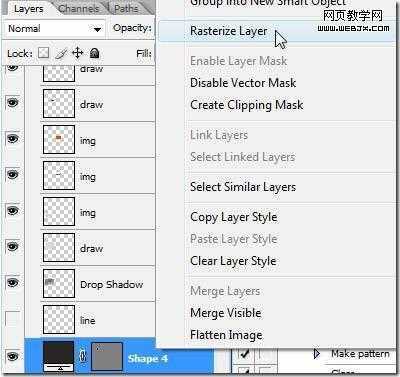Screen dimensions: 400x377
Task: Toggle the dialog box beside Make pattern
Action: click(x=265, y=354)
